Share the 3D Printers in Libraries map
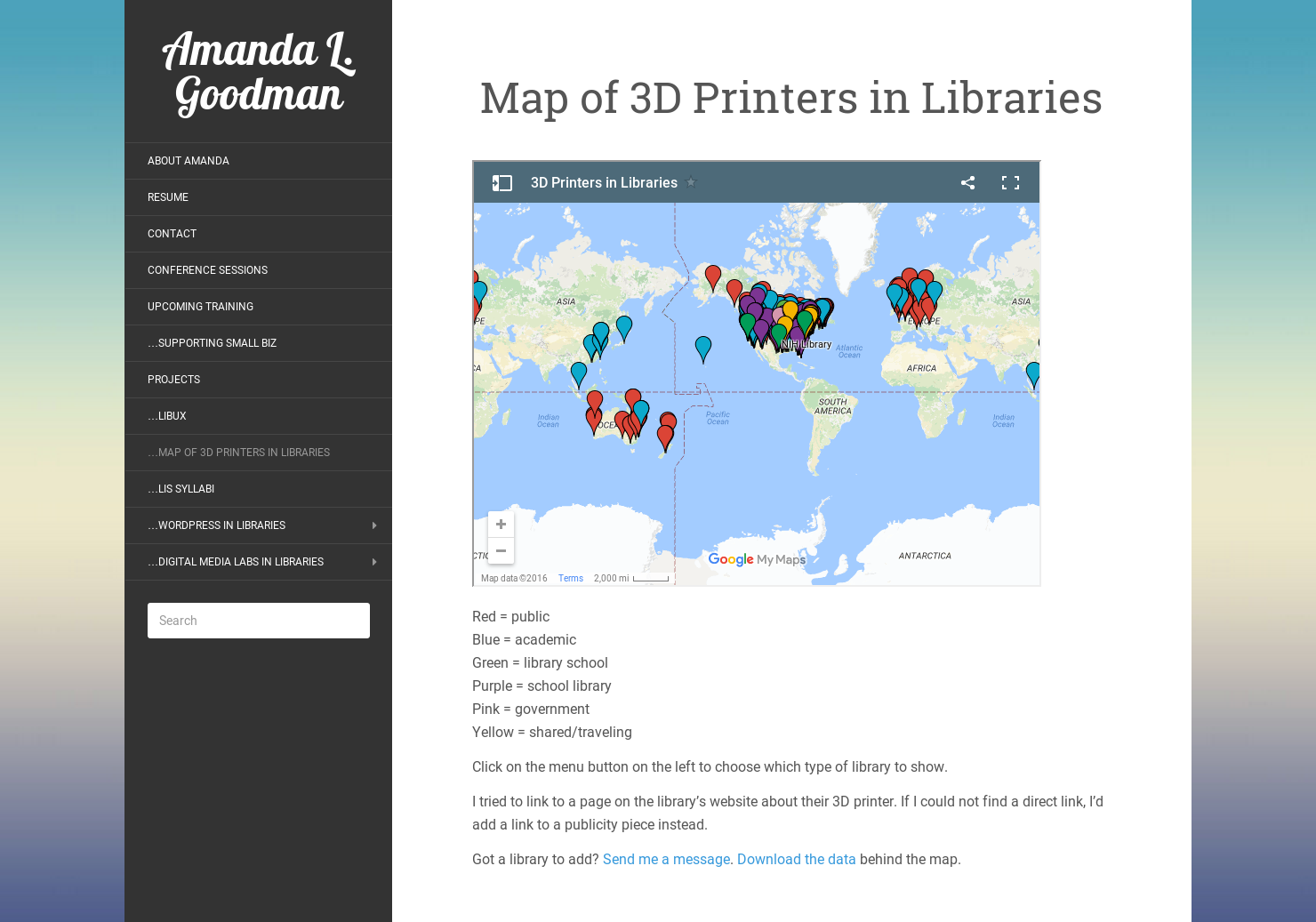 click(967, 182)
